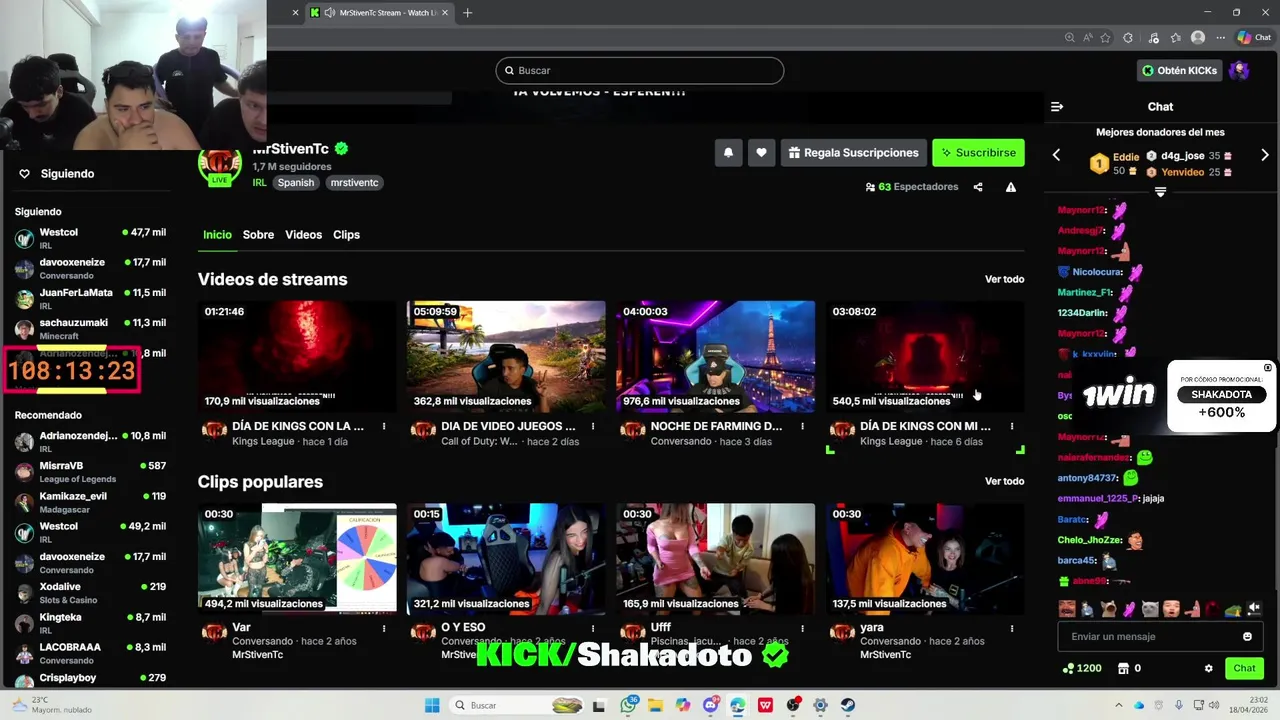The width and height of the screenshot is (1280, 720).
Task: Open user profile avatar at top right
Action: coord(1239,70)
